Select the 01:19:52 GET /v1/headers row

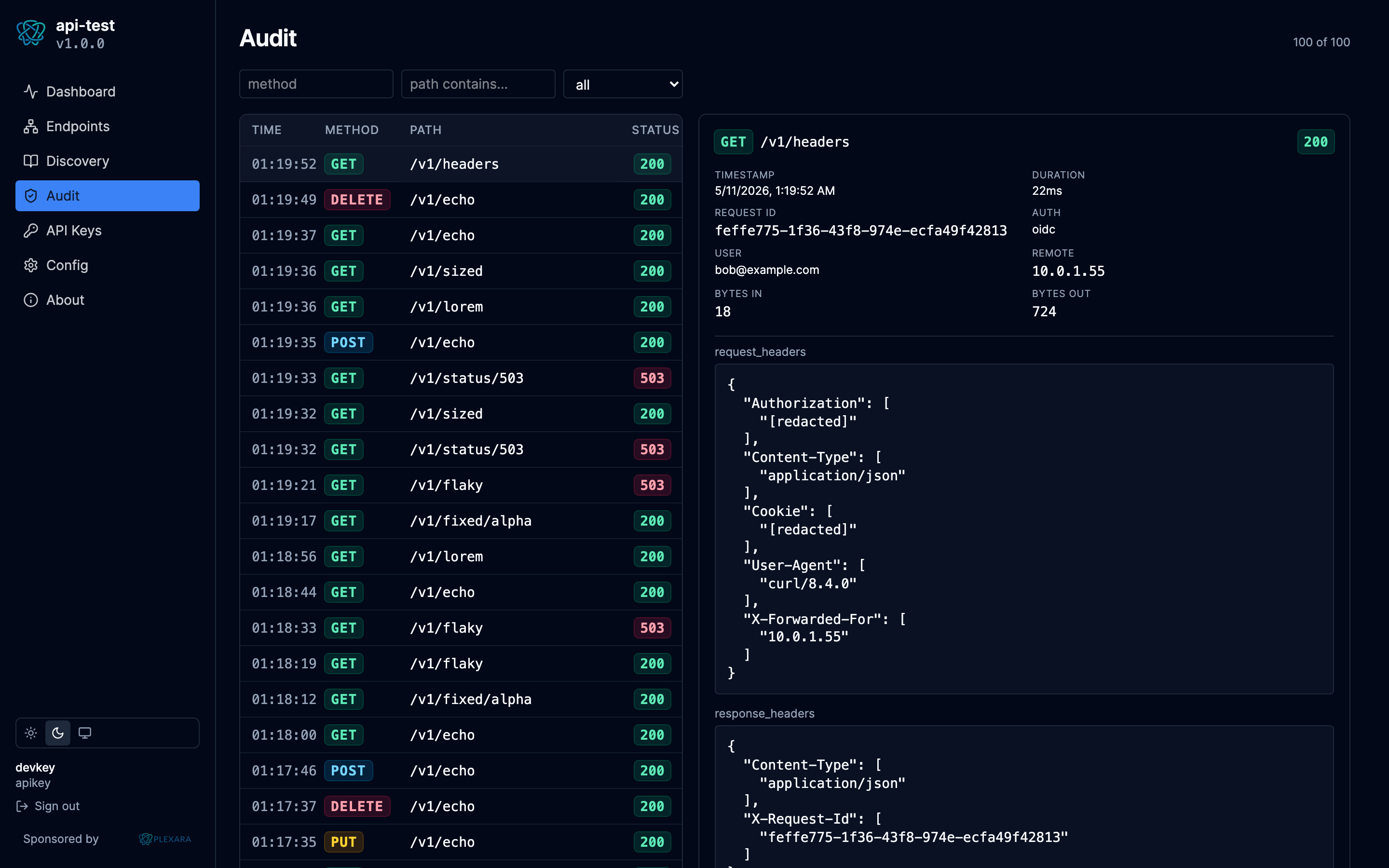coord(461,164)
